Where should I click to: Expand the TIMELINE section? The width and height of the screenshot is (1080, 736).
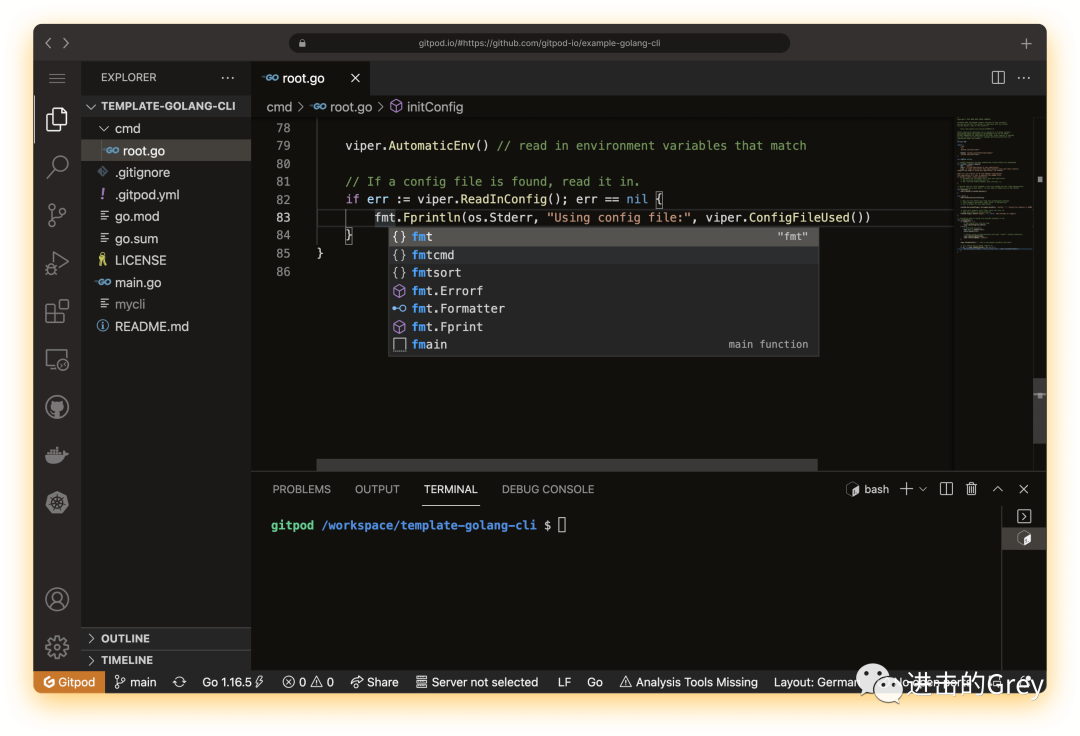166,660
